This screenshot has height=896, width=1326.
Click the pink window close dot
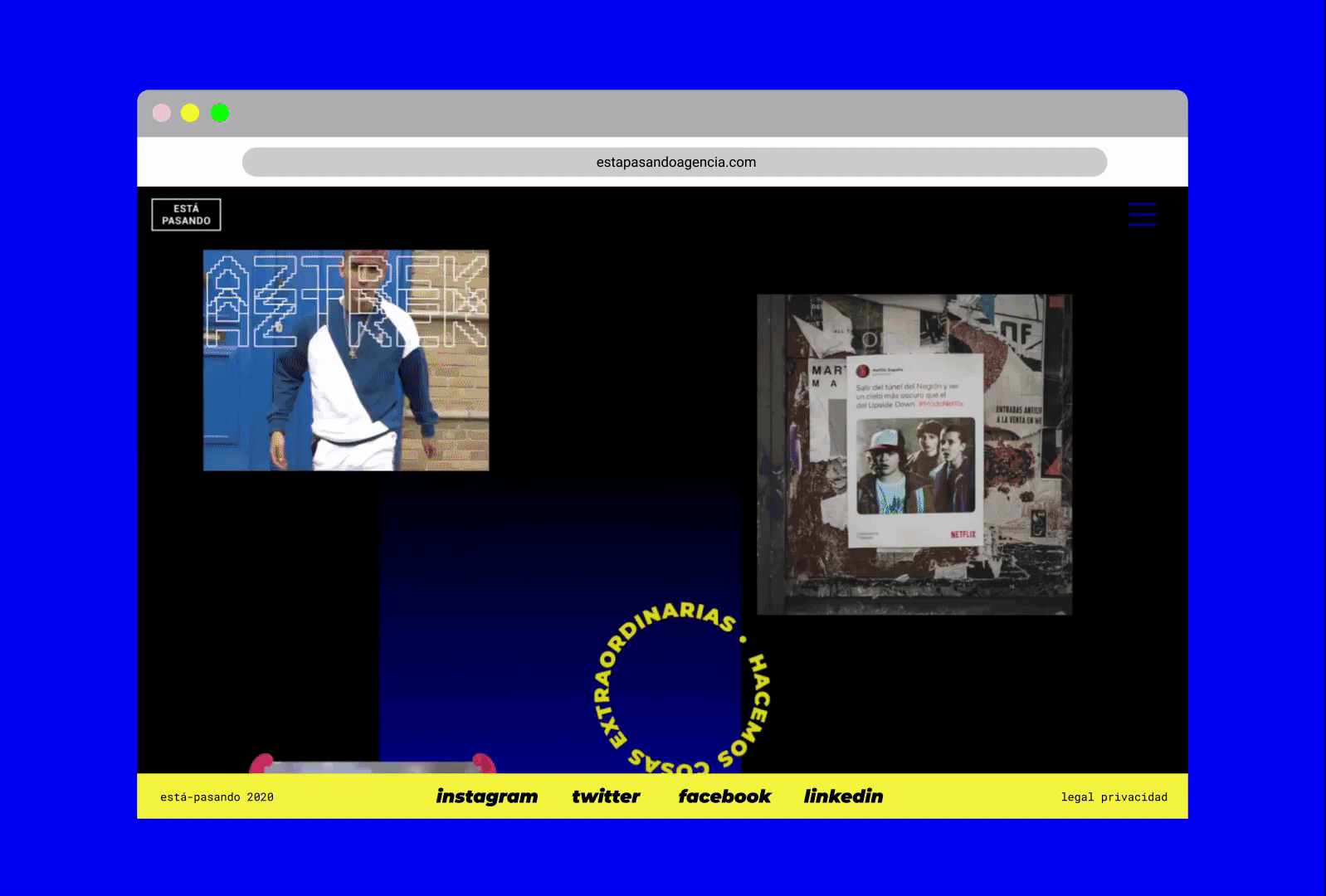click(162, 113)
